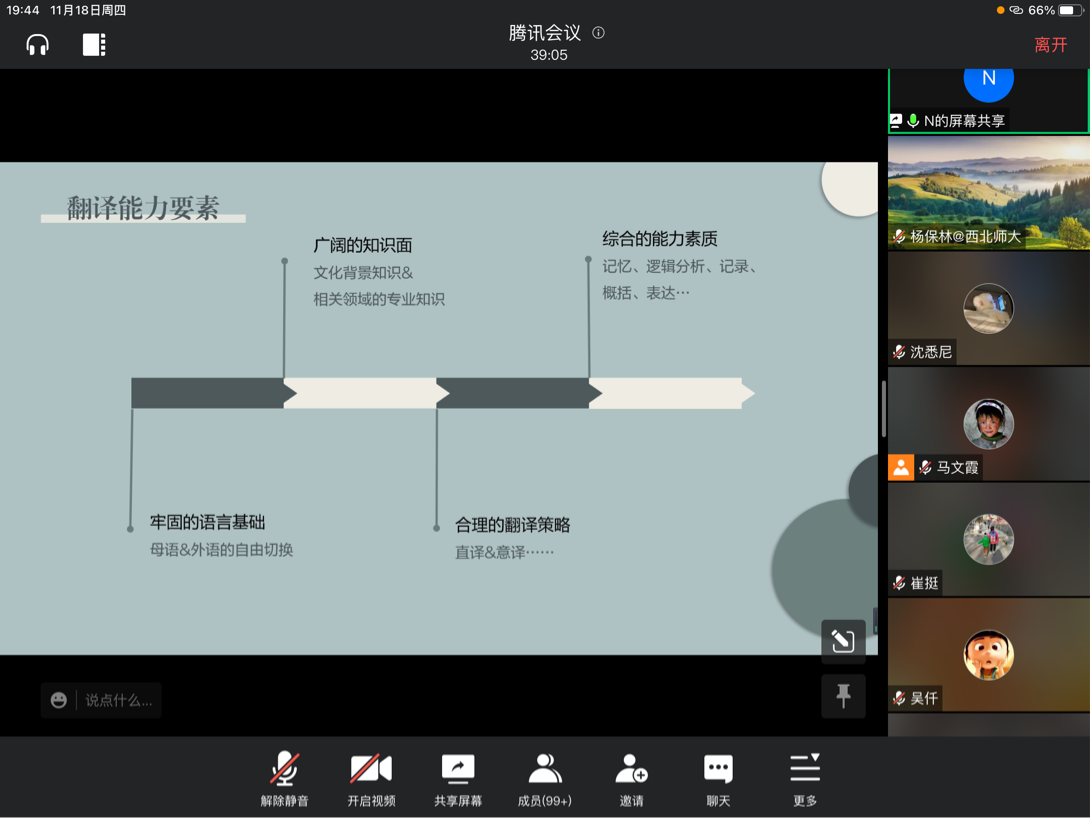The height and width of the screenshot is (818, 1090).
Task: Tap the rotate screen icon on slide
Action: click(x=843, y=641)
